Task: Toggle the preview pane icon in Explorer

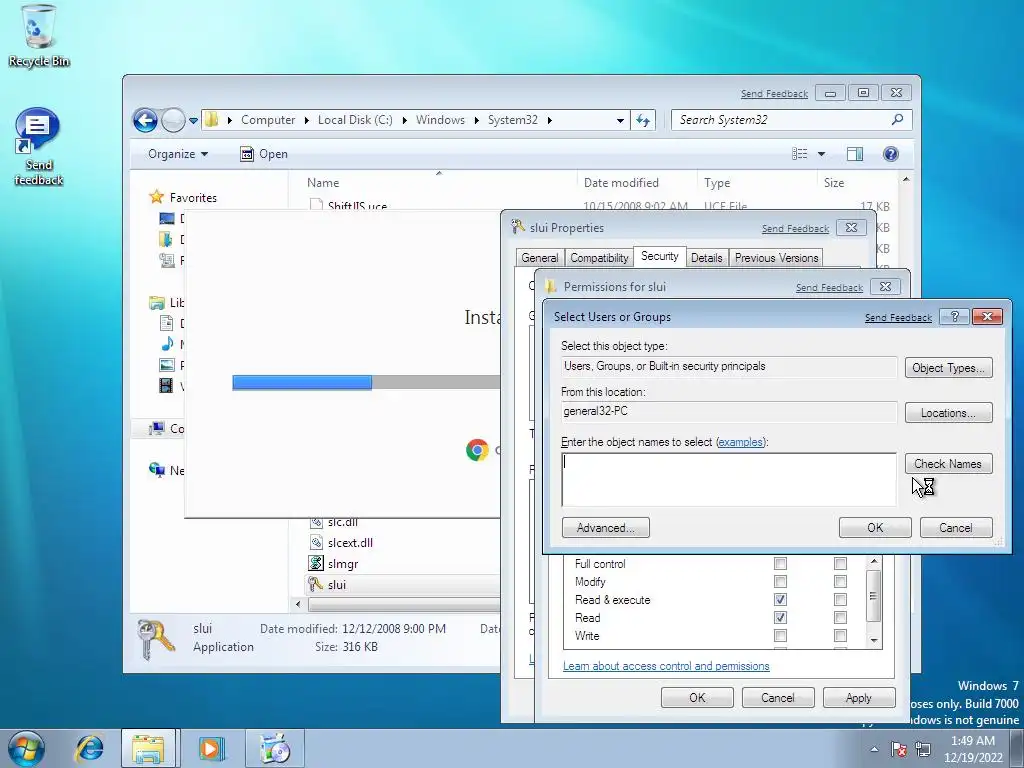Action: 855,153
